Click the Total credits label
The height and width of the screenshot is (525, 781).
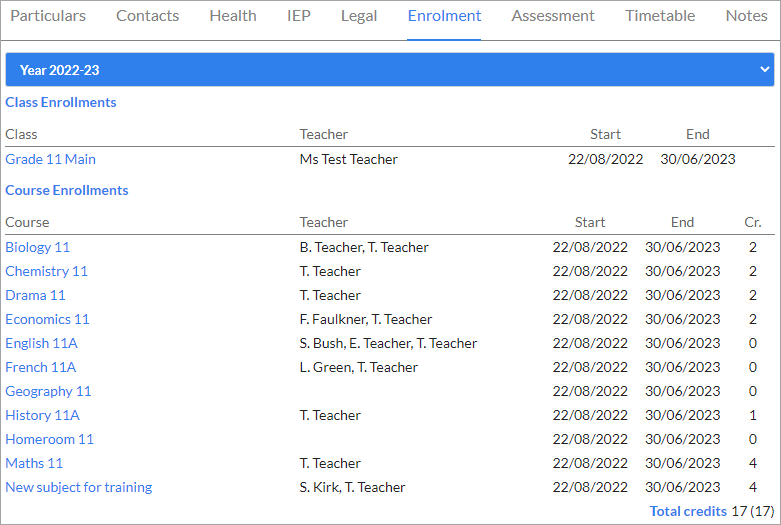(x=688, y=512)
